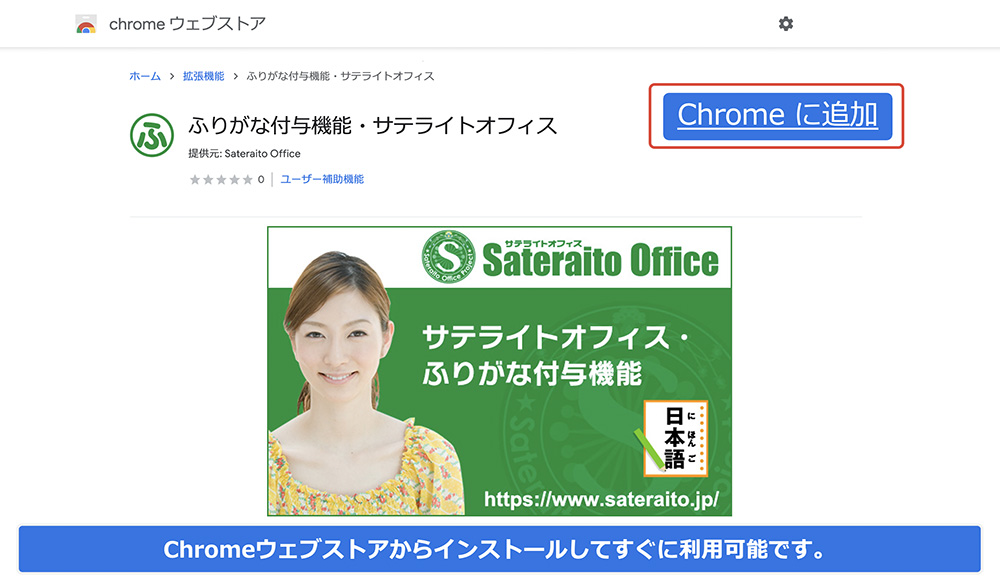Viewport: 1000px width, 576px height.
Task: Open ユーザー補助機能 category link
Action: [322, 179]
